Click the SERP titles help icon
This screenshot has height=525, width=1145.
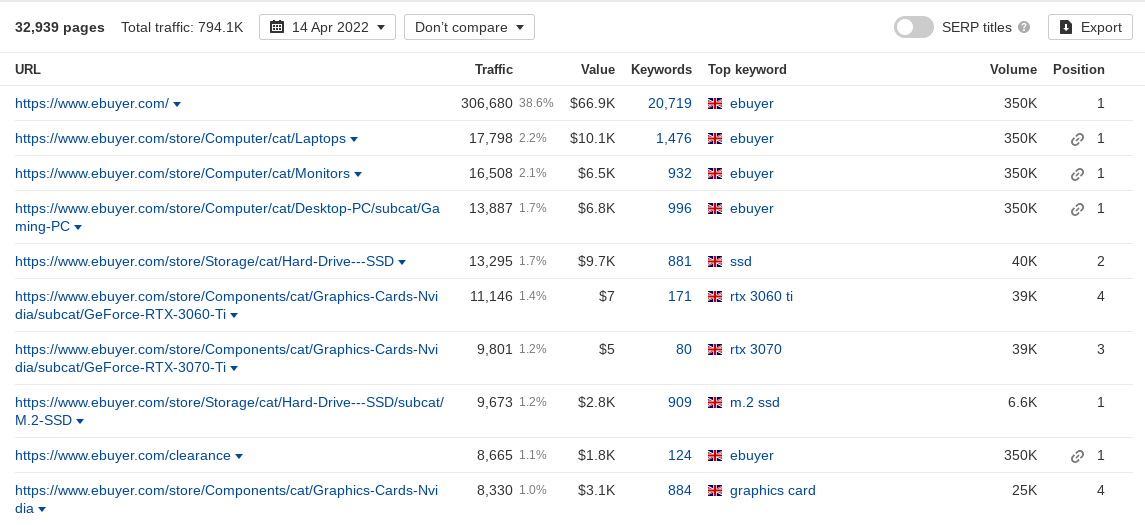pos(1024,27)
